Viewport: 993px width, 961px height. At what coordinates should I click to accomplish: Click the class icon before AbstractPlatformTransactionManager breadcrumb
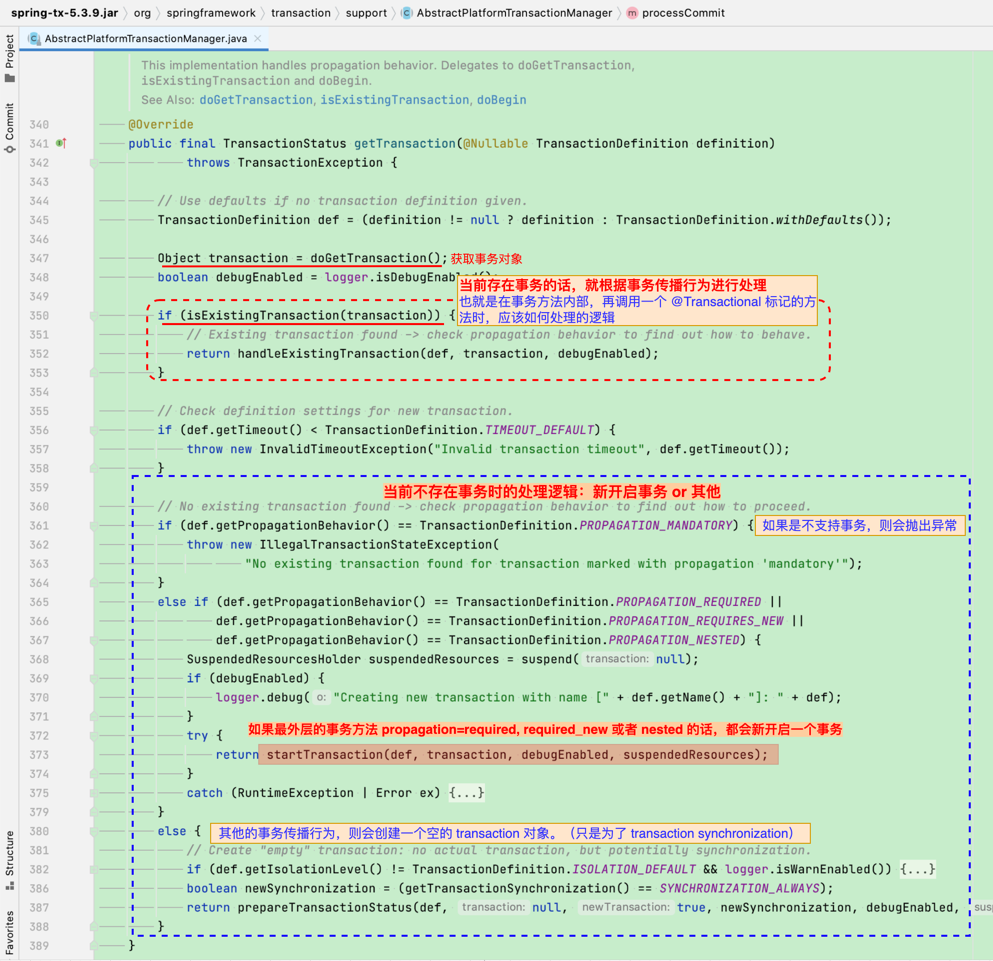coord(407,13)
